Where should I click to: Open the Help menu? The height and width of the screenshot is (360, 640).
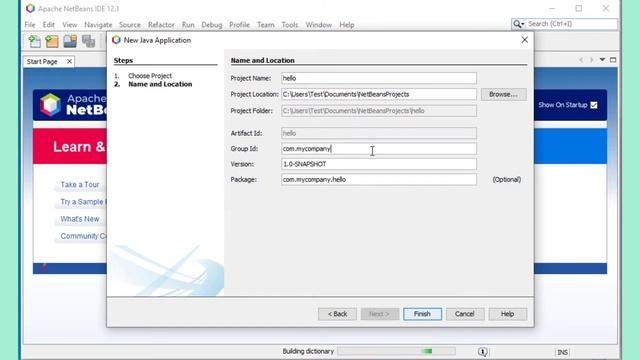[347, 25]
